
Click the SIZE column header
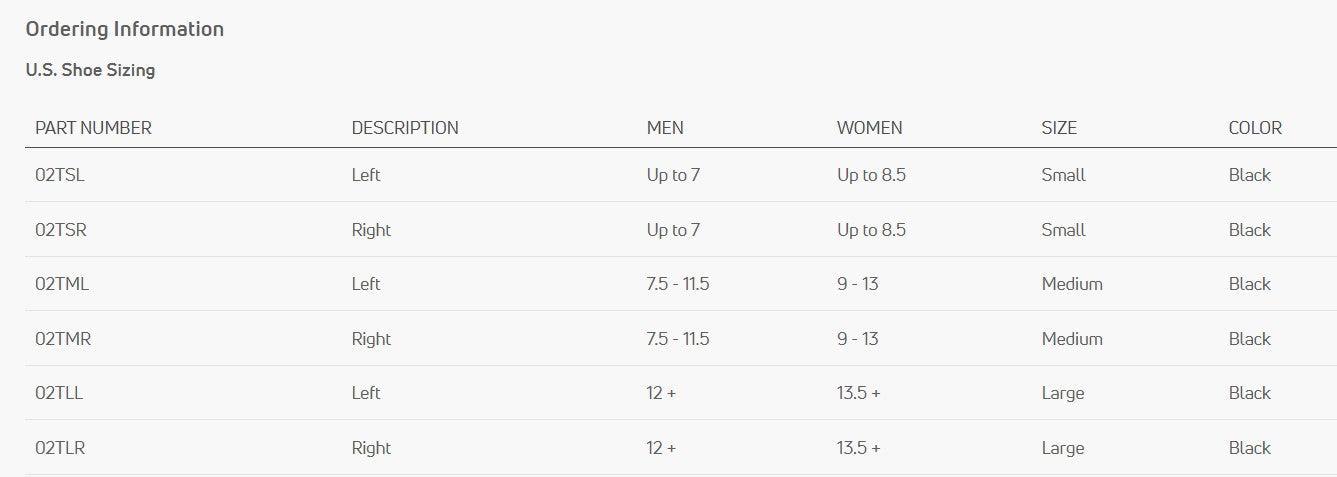tap(1059, 128)
